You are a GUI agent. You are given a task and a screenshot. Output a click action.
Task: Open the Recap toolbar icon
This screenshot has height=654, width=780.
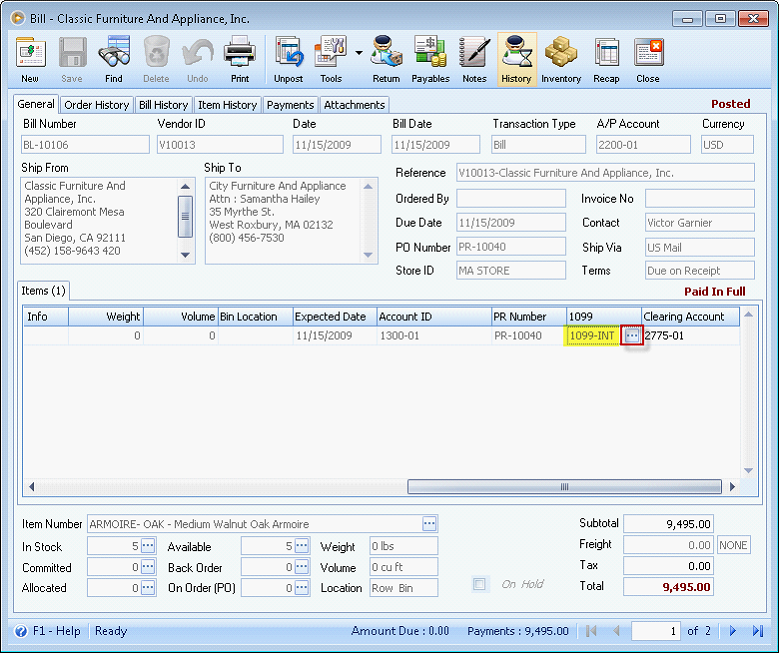click(x=606, y=60)
